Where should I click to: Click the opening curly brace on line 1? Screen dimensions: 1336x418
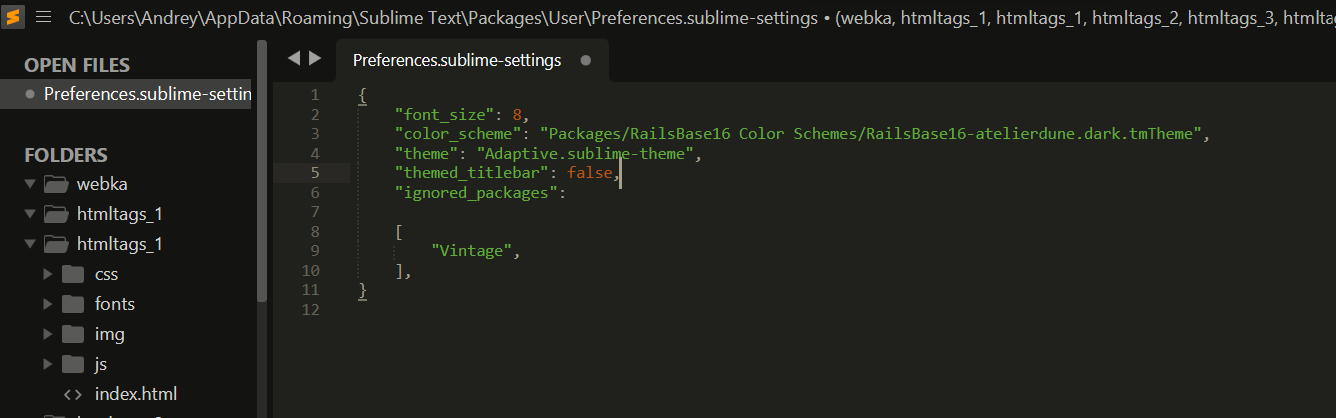pyautogui.click(x=363, y=95)
